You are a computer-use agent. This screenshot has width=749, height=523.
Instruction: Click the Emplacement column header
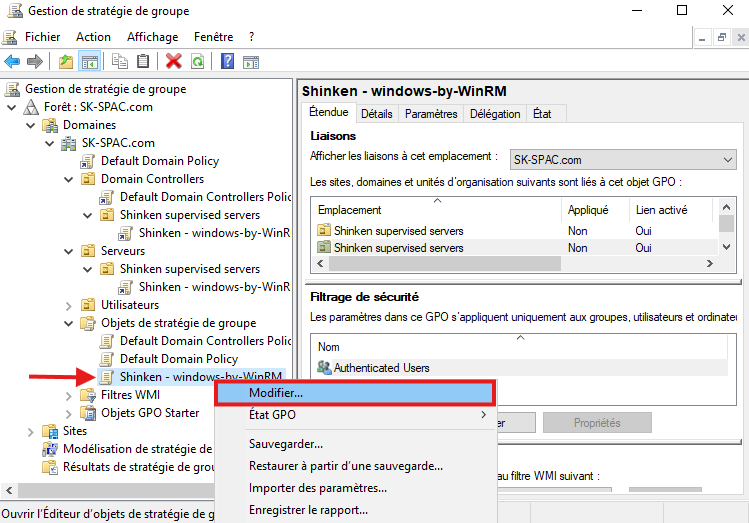click(350, 210)
